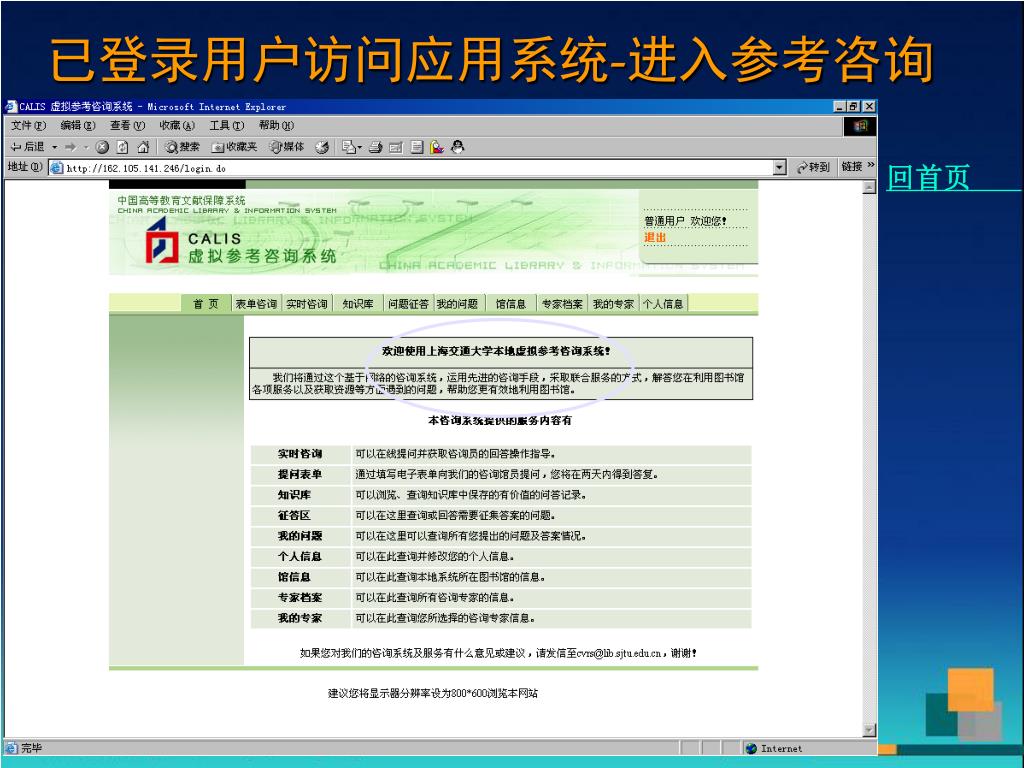
Task: Open the 查看(V) menu
Action: [127, 125]
